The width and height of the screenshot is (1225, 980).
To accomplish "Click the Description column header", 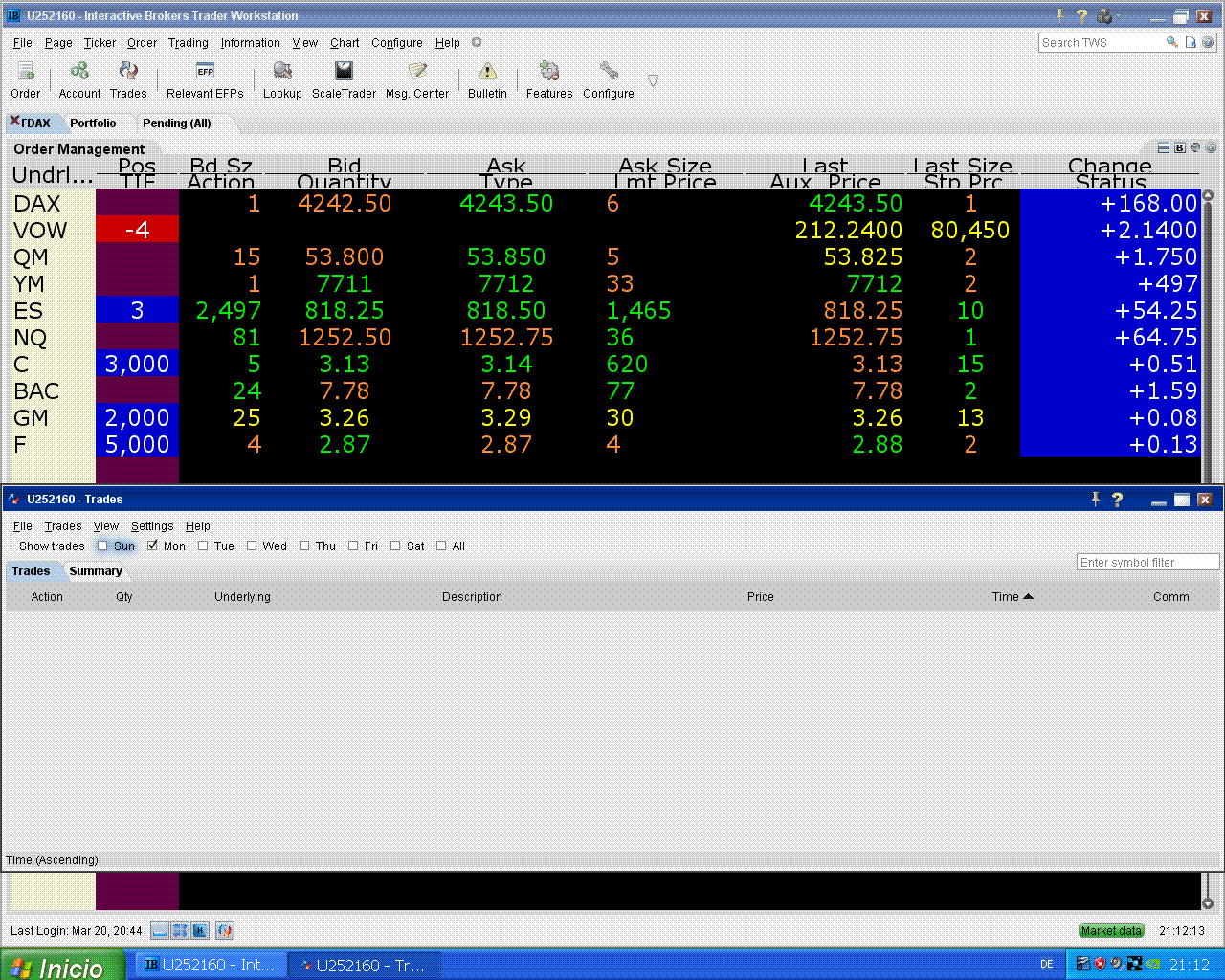I will pyautogui.click(x=472, y=596).
